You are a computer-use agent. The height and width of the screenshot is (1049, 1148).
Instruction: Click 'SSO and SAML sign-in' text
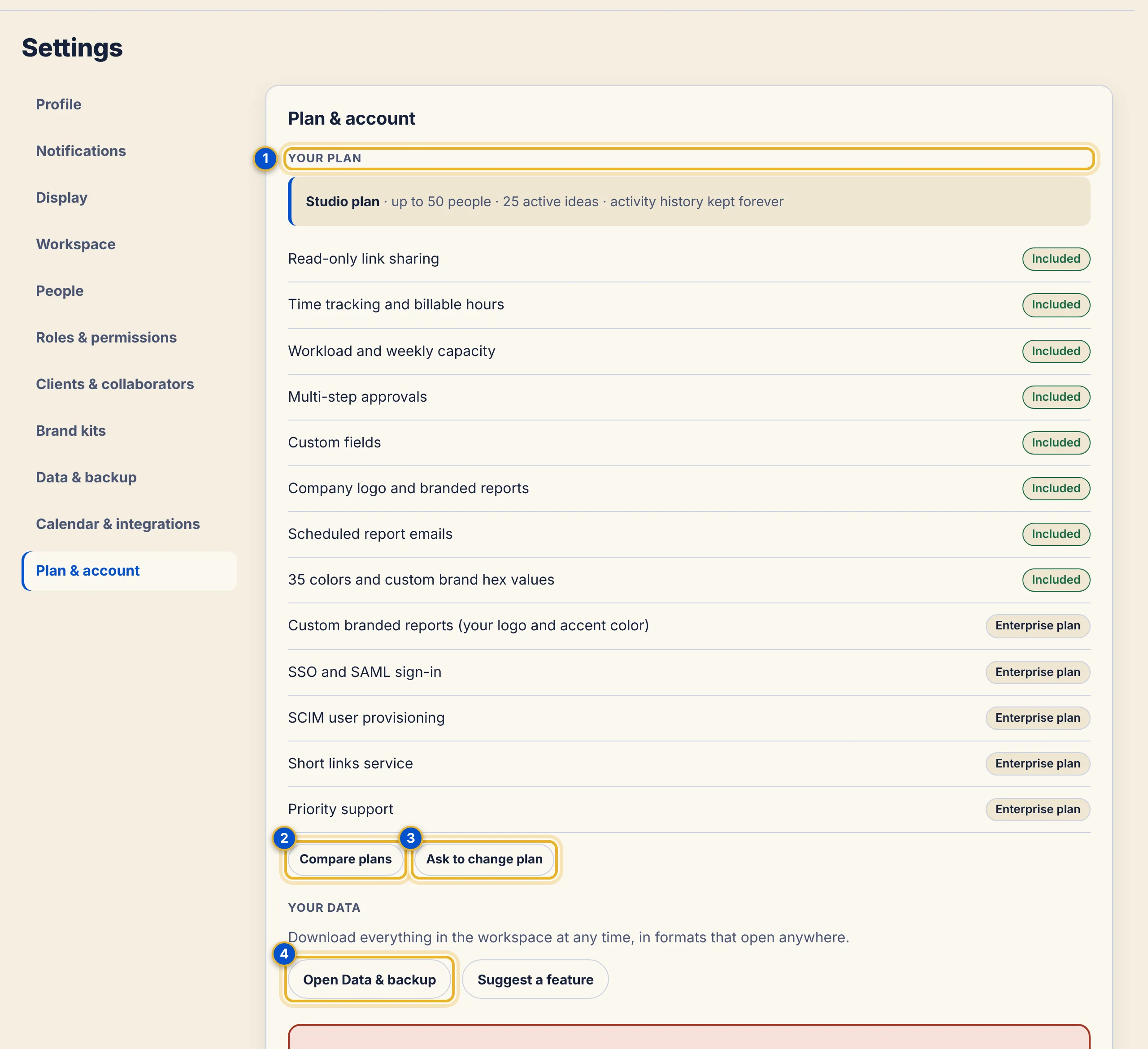pos(365,672)
